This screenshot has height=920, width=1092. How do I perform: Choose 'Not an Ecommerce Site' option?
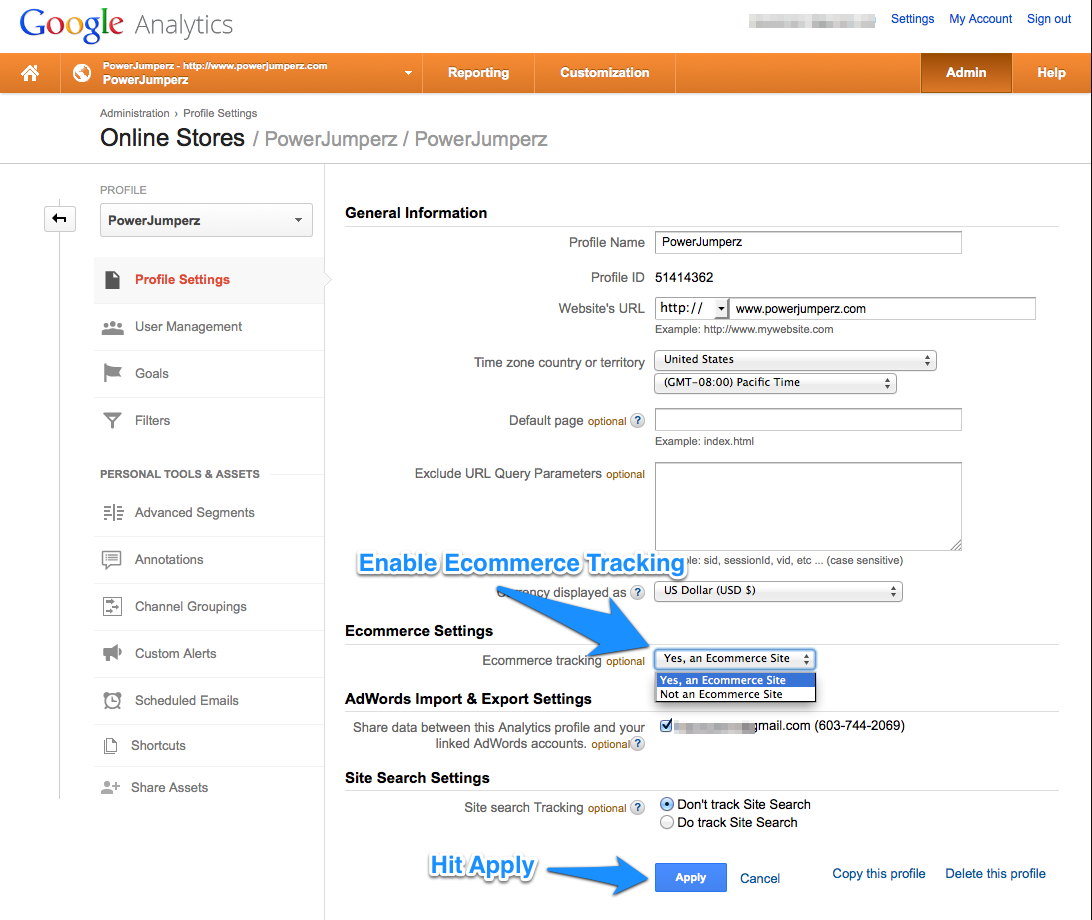(735, 694)
